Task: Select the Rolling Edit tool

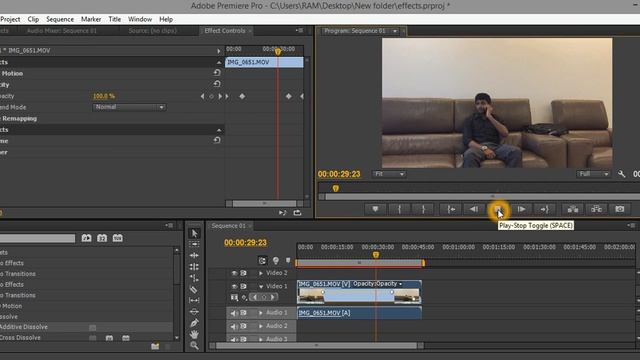Action: 194,267
